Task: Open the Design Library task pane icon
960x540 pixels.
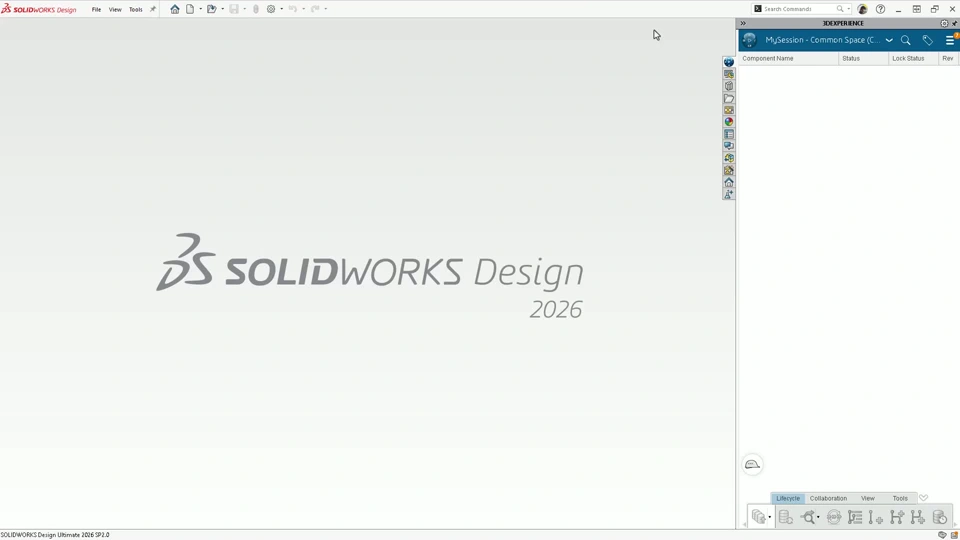Action: tap(729, 86)
